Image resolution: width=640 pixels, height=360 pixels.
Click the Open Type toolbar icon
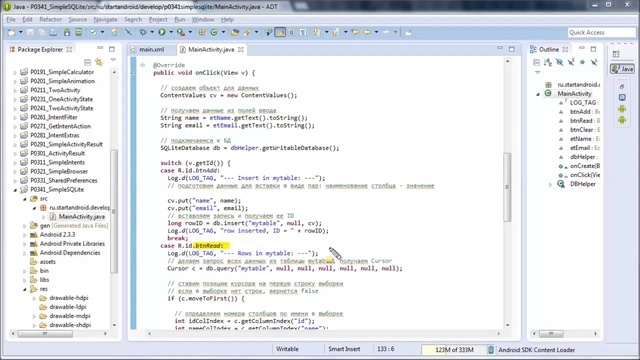coord(235,32)
